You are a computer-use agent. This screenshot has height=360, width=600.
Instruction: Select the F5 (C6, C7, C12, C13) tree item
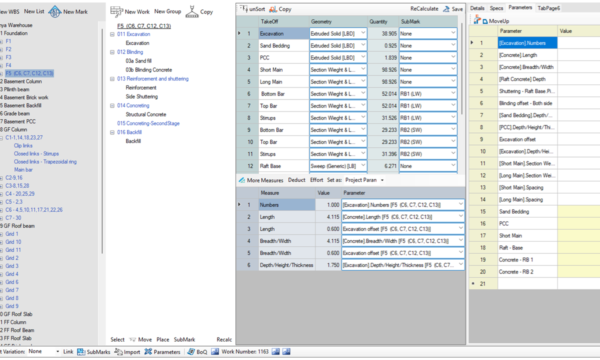[x=29, y=73]
